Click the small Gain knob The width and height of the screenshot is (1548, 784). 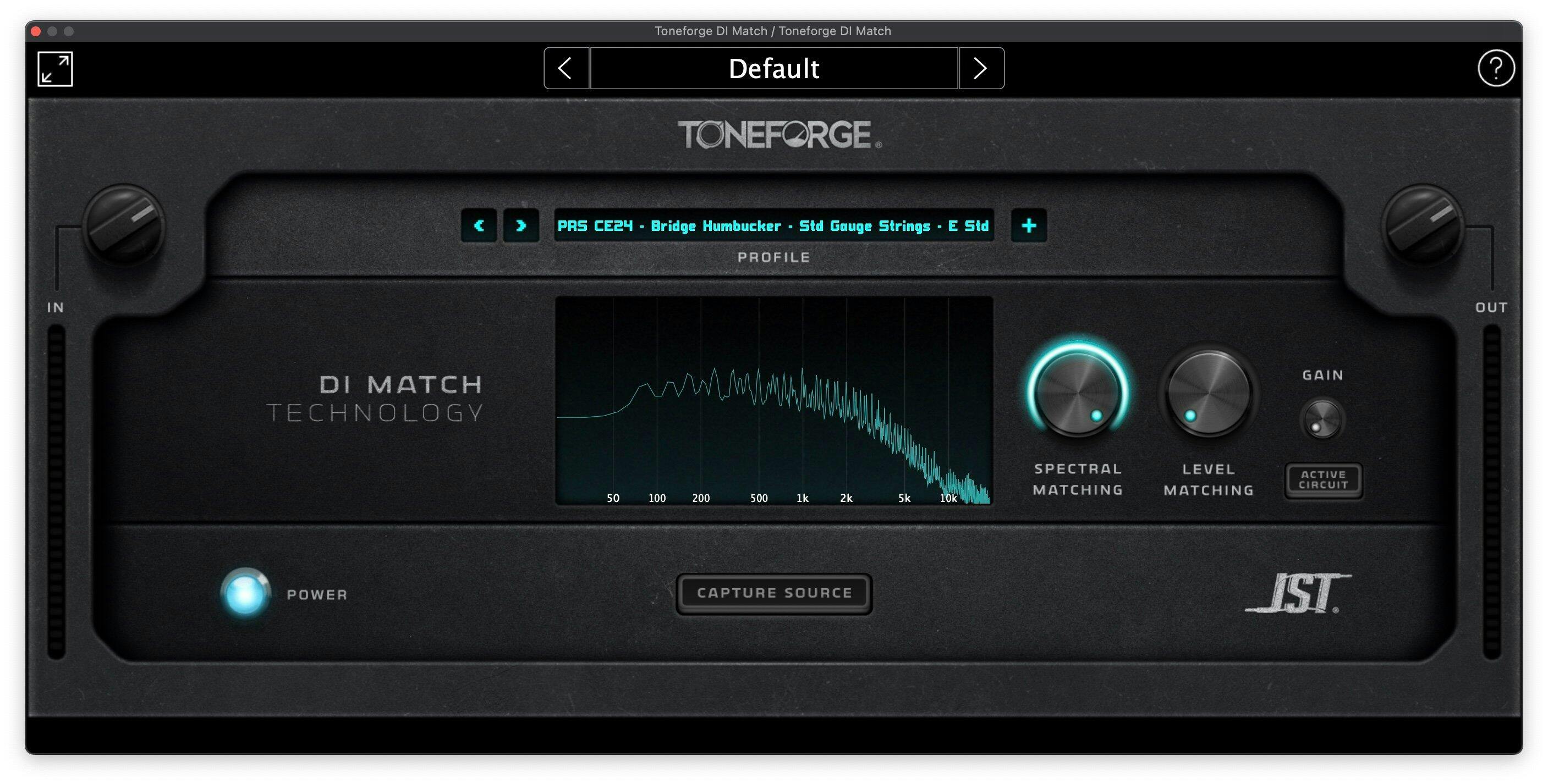coord(1322,419)
